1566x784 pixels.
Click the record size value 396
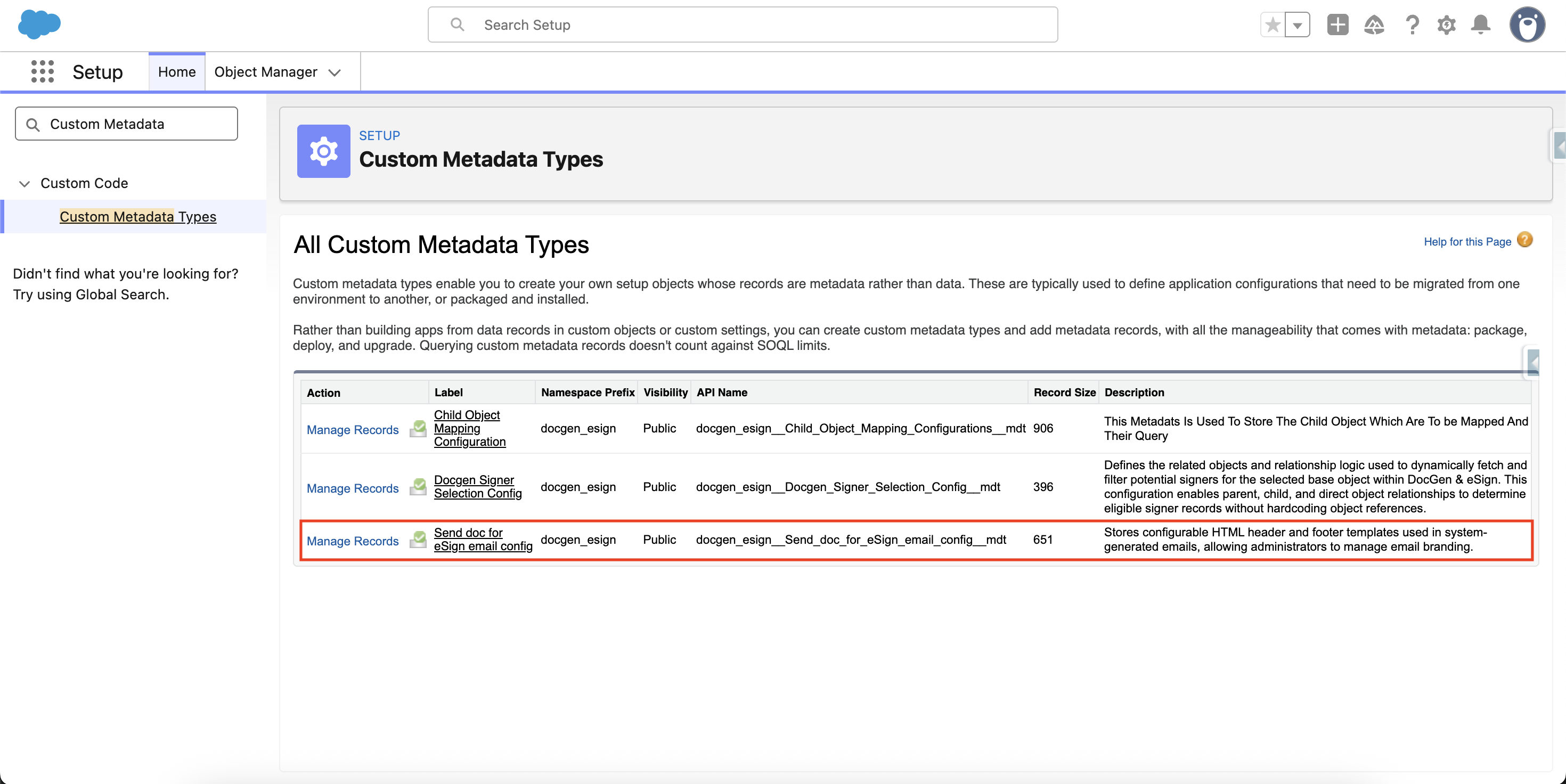(1043, 487)
